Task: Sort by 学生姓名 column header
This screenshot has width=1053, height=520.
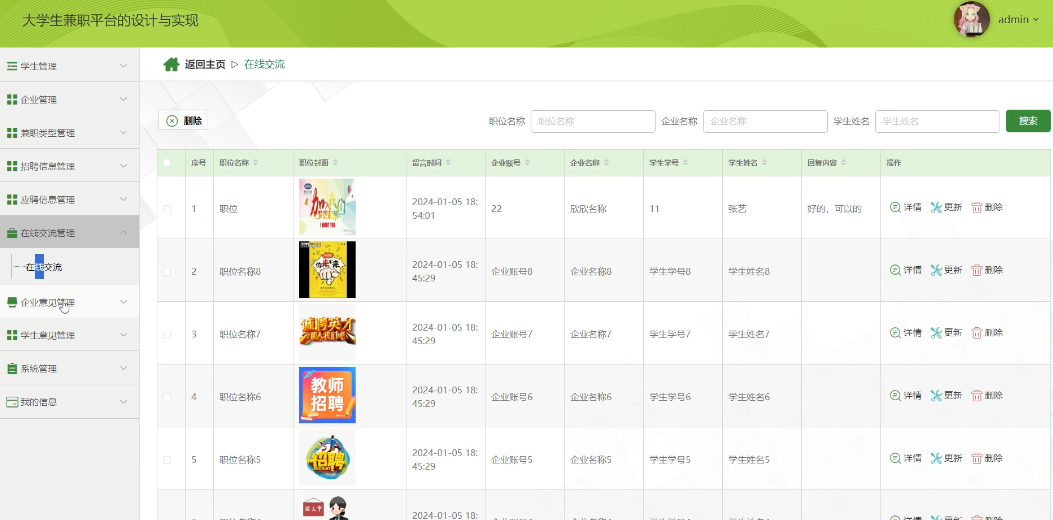Action: 747,163
